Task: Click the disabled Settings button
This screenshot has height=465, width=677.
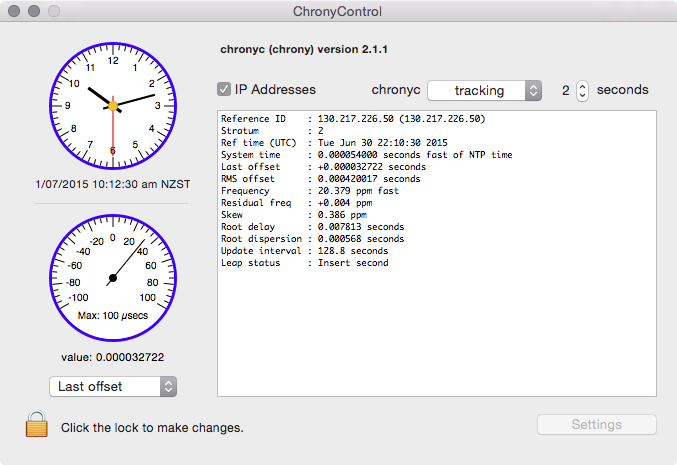Action: 597,424
